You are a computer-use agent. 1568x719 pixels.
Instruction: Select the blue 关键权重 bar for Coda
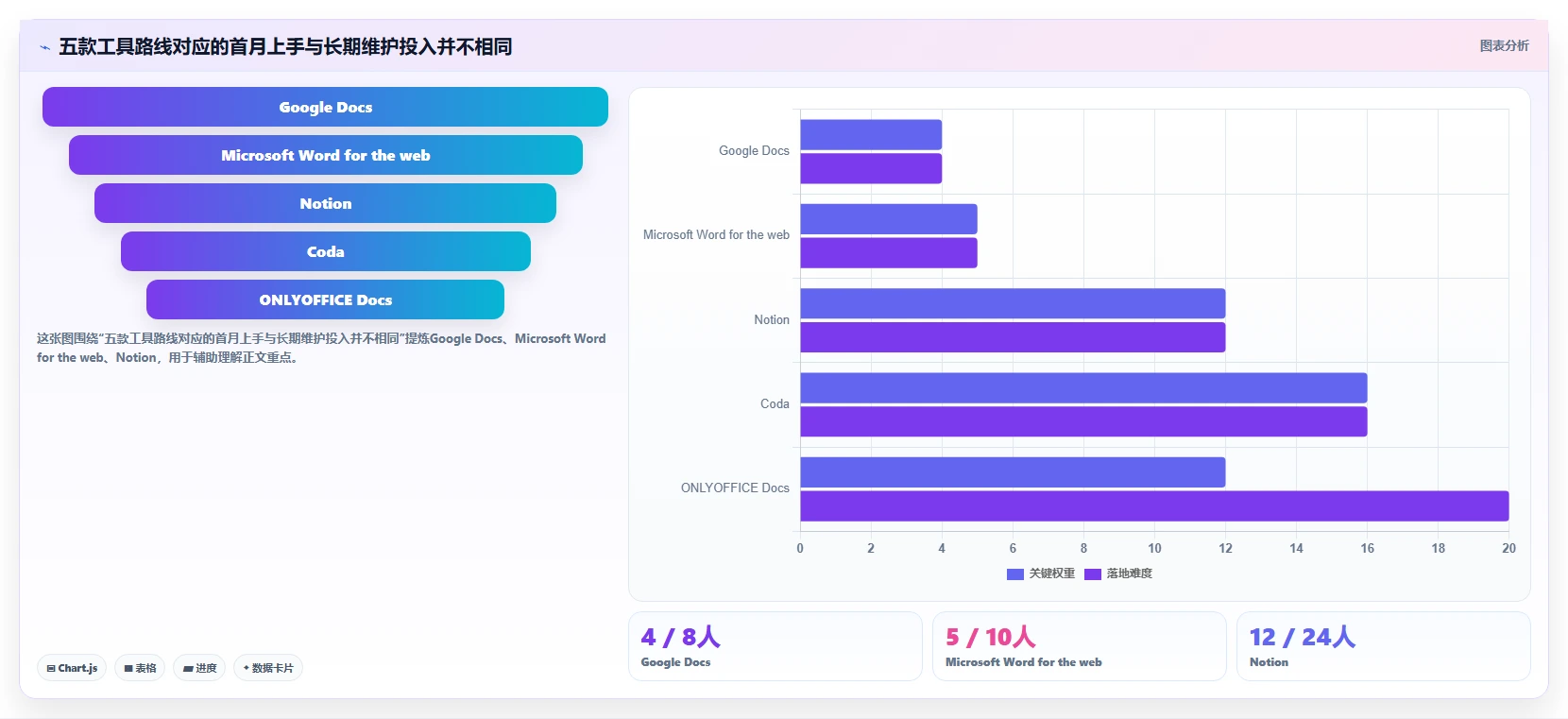point(1083,387)
